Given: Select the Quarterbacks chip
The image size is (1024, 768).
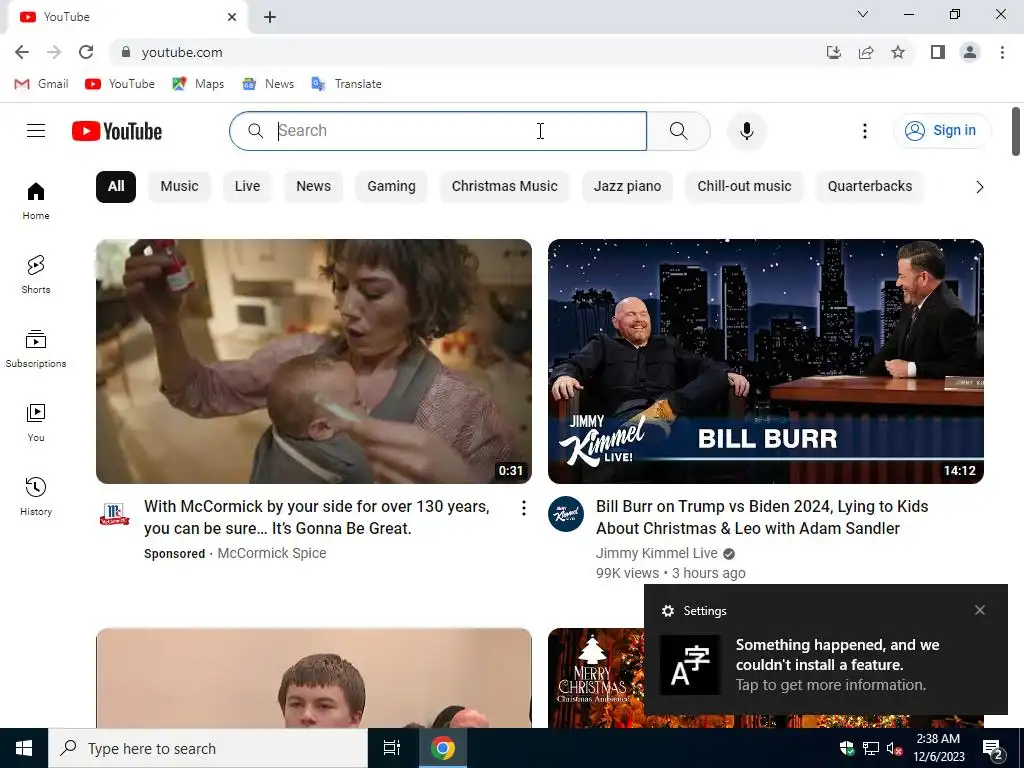Looking at the screenshot, I should click(x=870, y=187).
